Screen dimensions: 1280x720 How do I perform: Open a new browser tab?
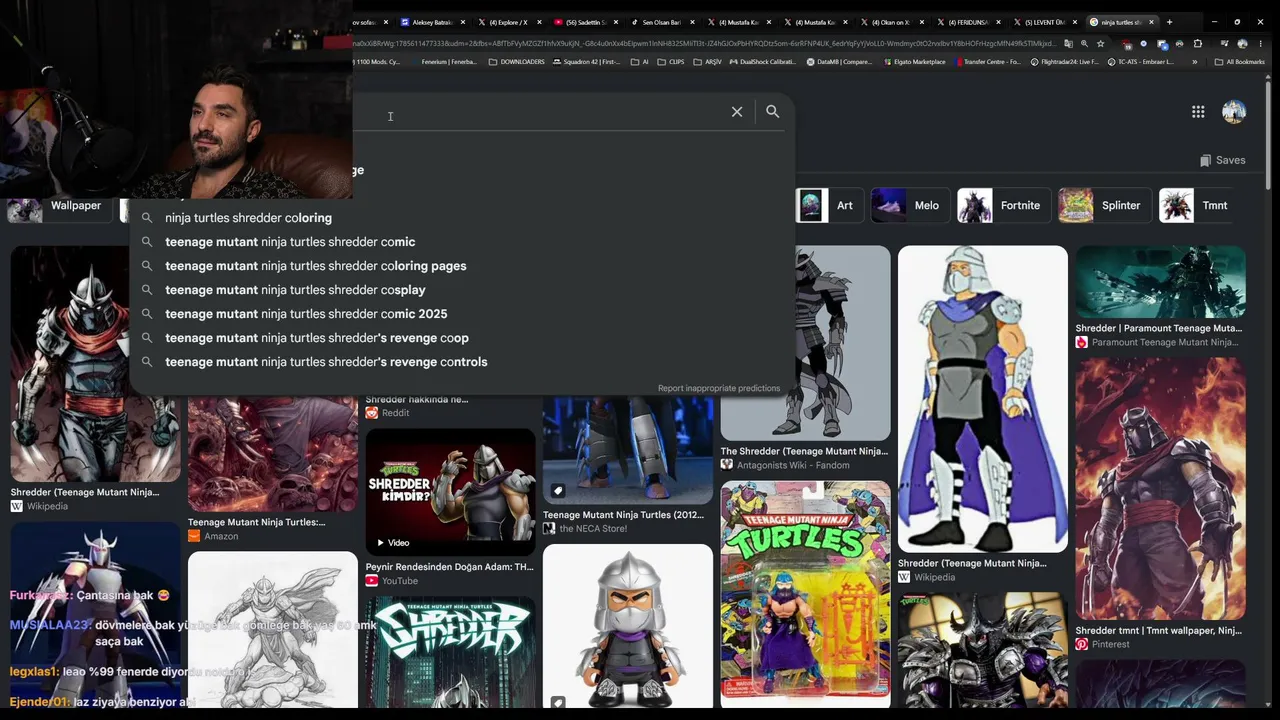pyautogui.click(x=1169, y=22)
